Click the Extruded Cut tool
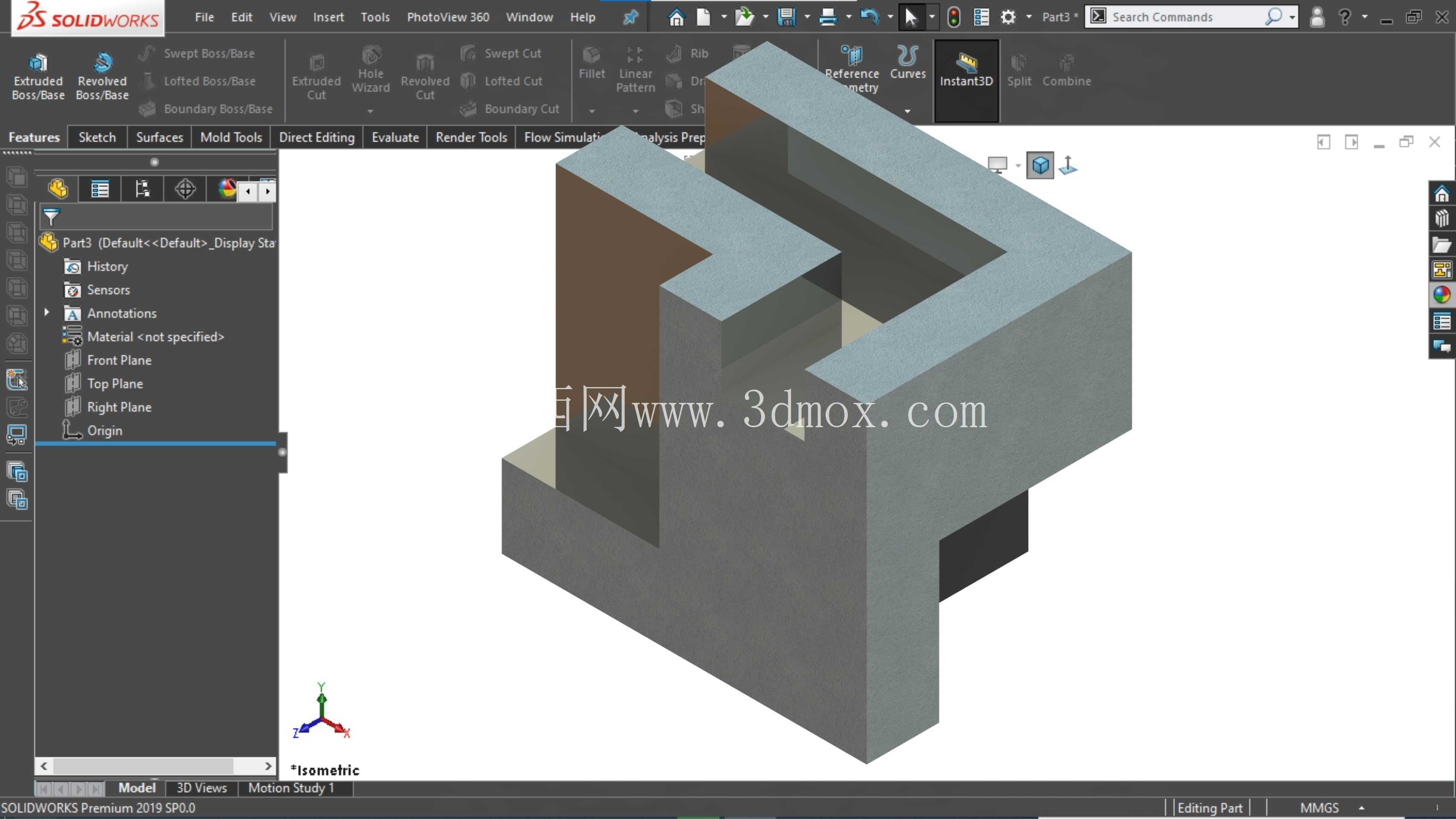This screenshot has height=819, width=1456. coord(316,76)
